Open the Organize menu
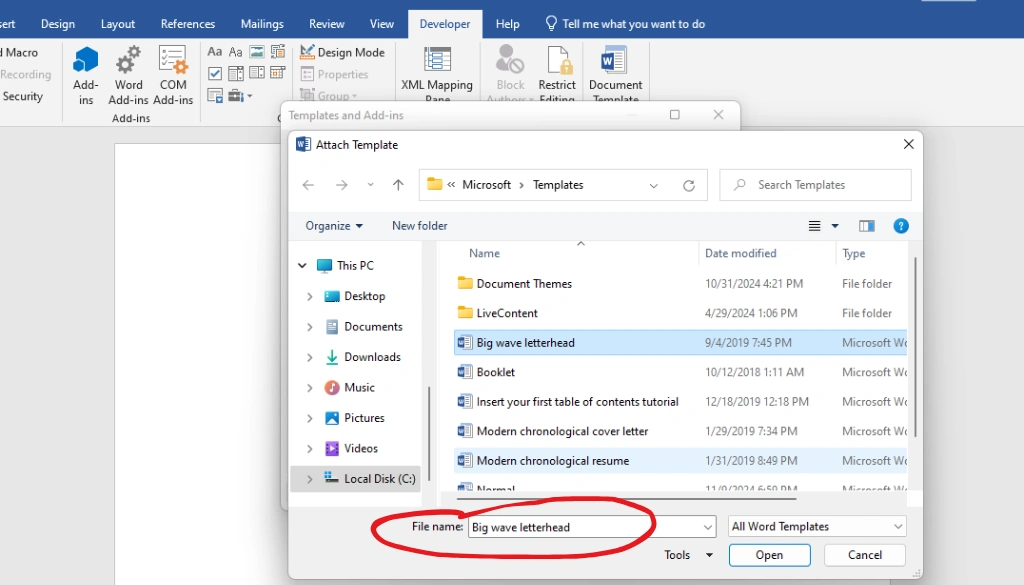The height and width of the screenshot is (585, 1024). pyautogui.click(x=334, y=226)
